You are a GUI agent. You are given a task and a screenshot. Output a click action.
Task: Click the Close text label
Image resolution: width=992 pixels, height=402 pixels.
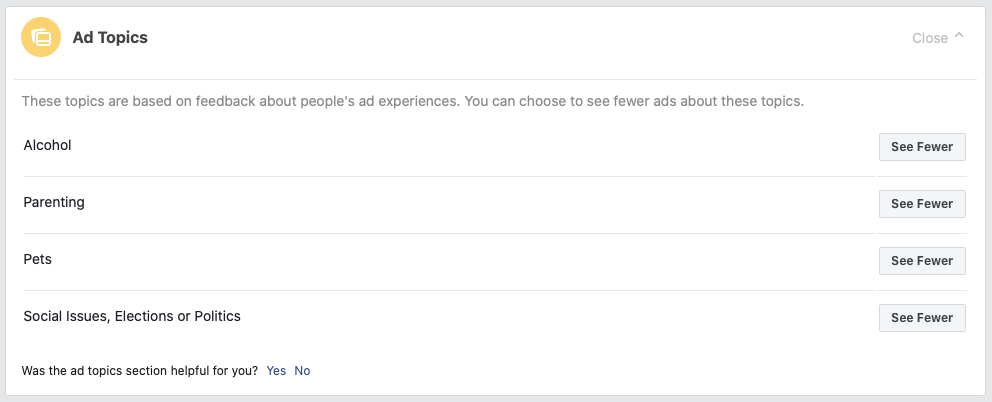point(929,38)
